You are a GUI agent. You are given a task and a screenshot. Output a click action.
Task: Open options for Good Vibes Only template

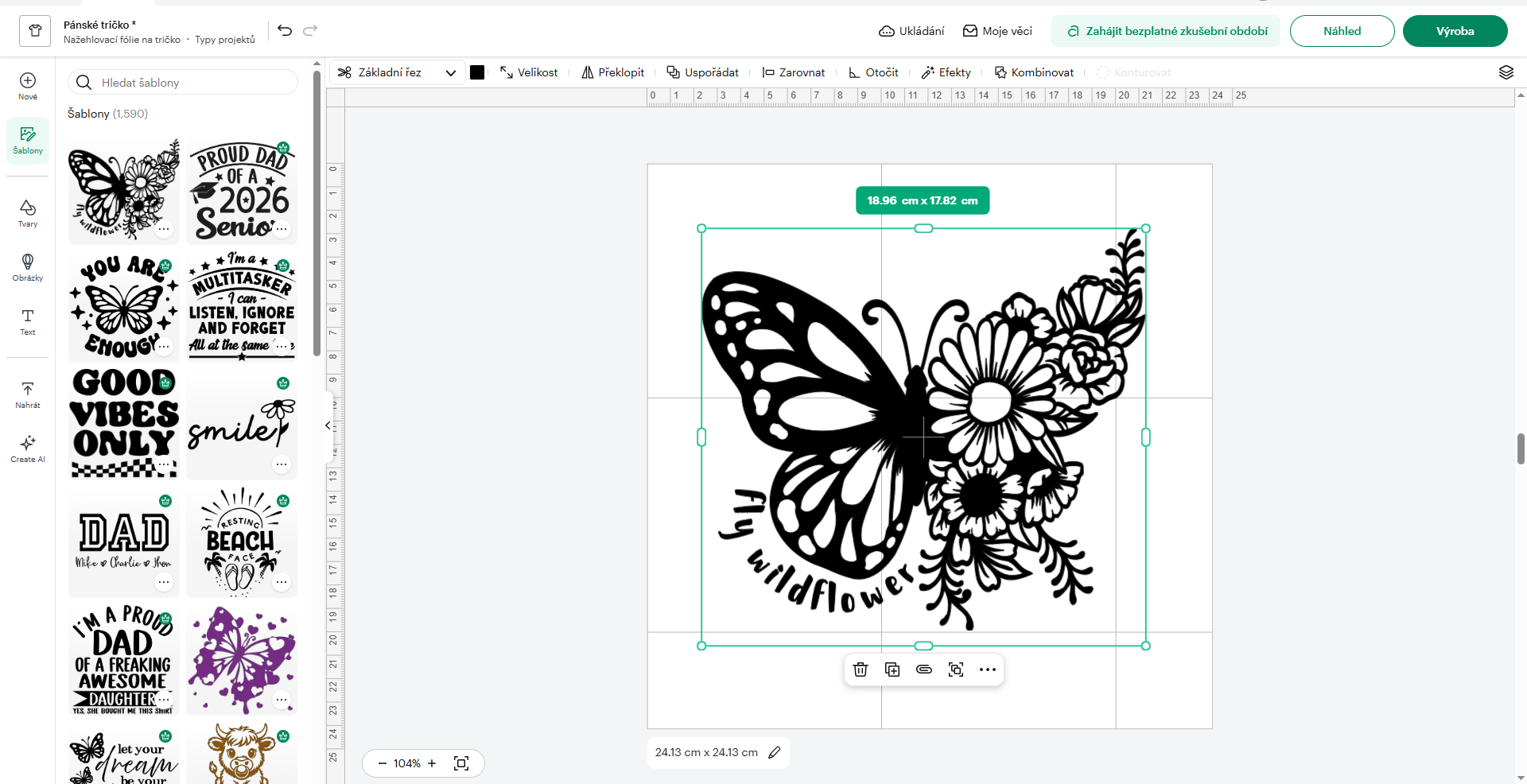tap(164, 464)
